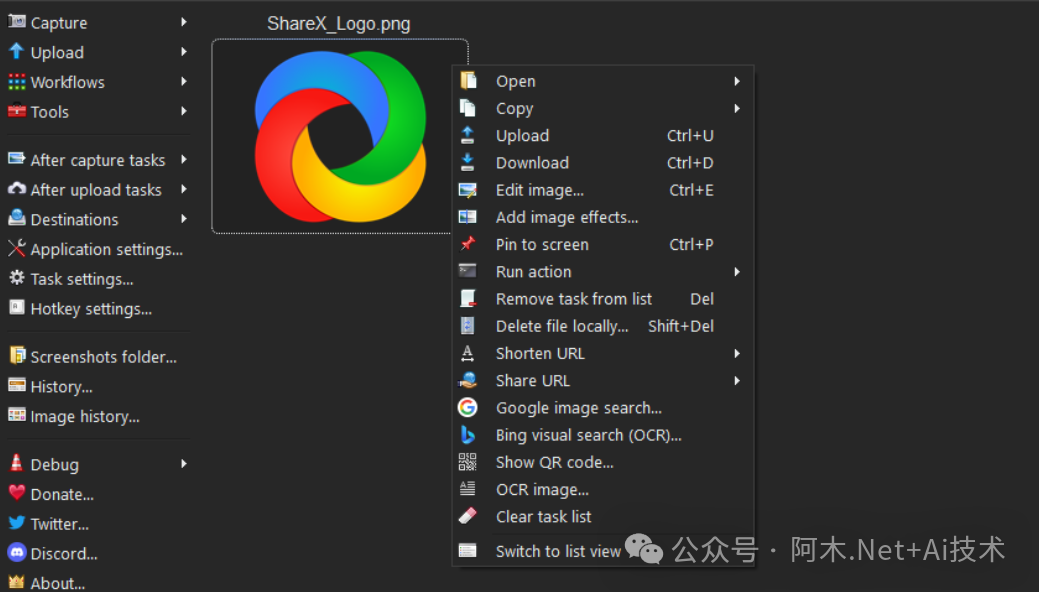
Task: Click the Hotkey settings icon
Action: pos(17,308)
